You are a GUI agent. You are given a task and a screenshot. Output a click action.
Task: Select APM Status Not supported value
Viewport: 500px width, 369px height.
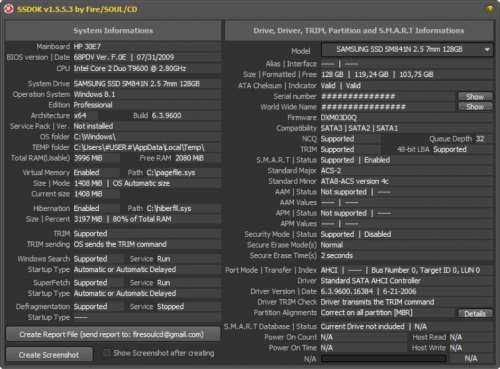pyautogui.click(x=344, y=213)
